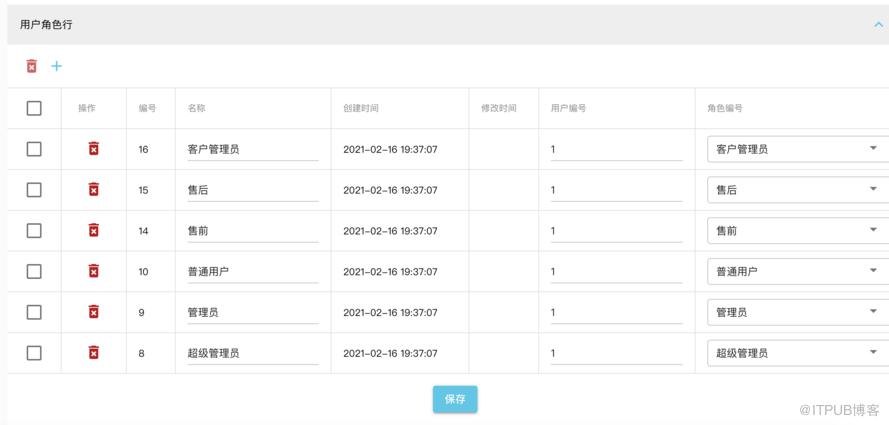The height and width of the screenshot is (425, 889).
Task: Delete row 10 普通用户 with its trash icon
Action: [94, 271]
